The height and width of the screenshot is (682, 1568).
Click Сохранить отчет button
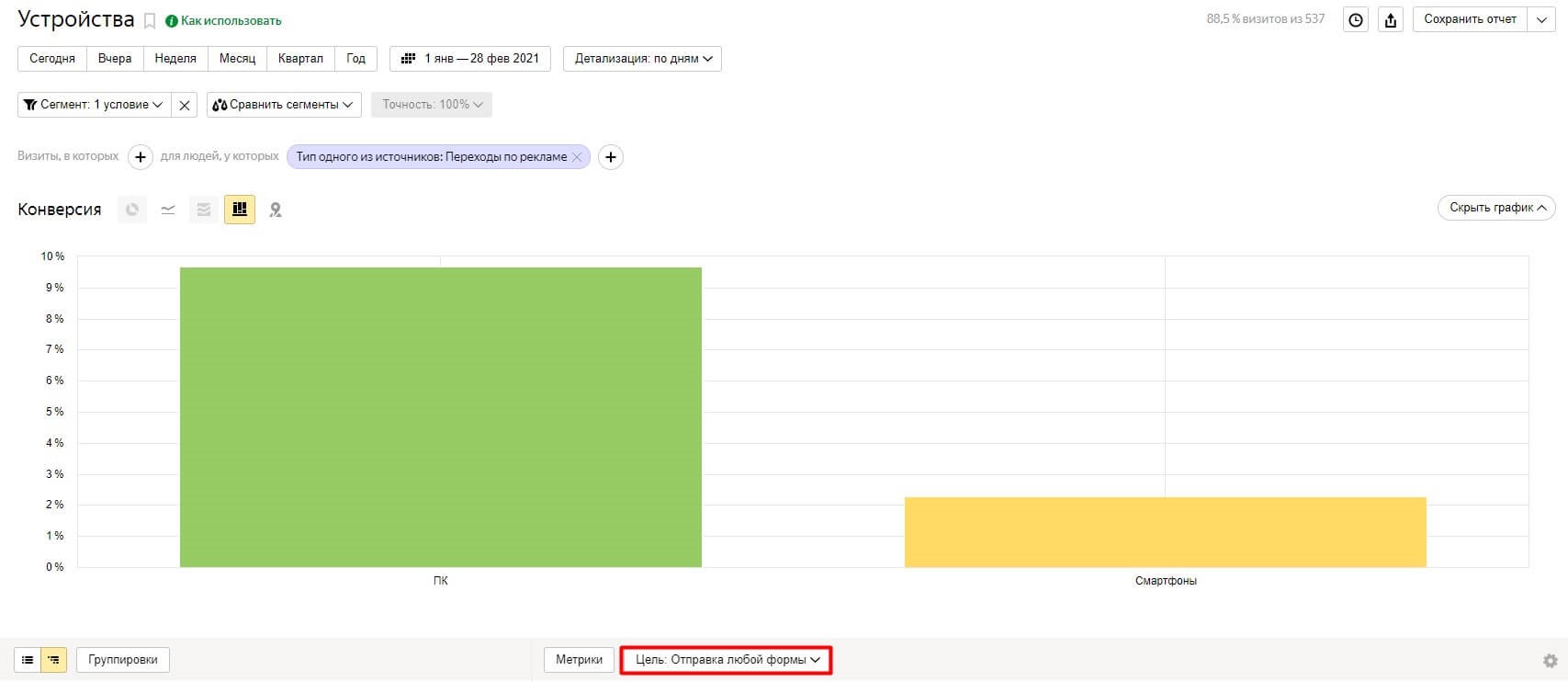1470,19
